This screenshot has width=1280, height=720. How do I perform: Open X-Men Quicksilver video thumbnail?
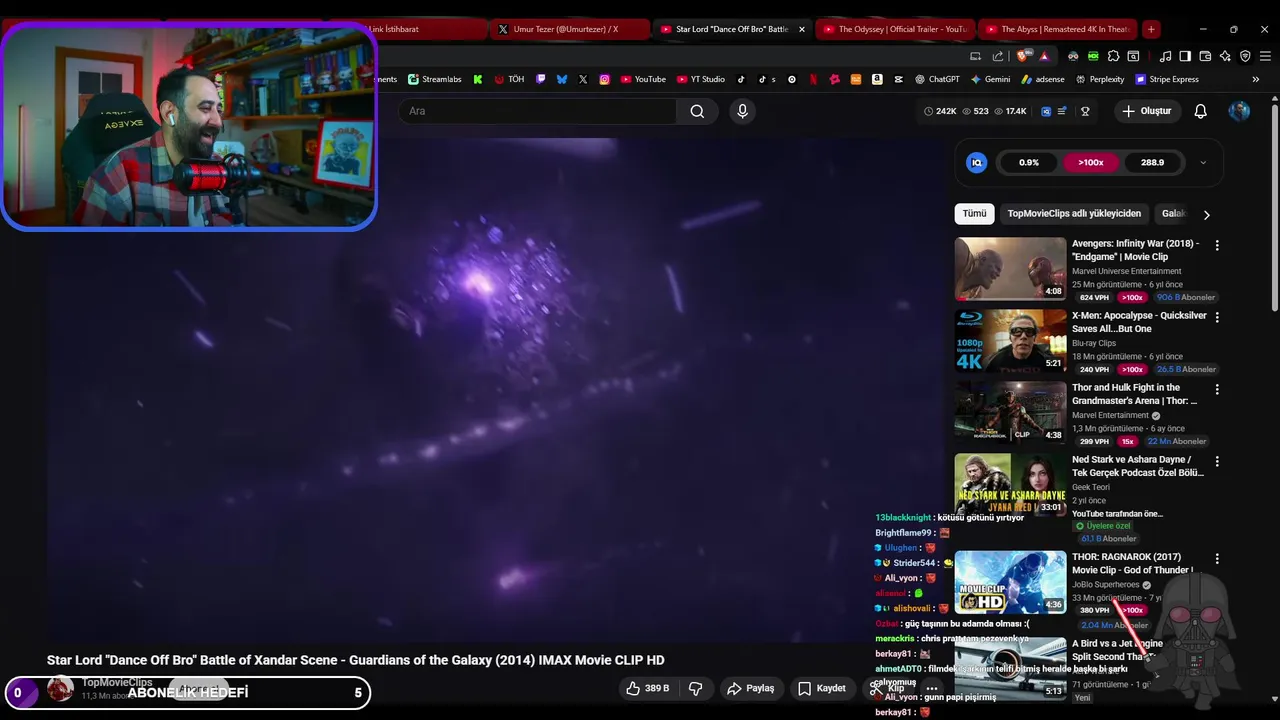pyautogui.click(x=1010, y=340)
